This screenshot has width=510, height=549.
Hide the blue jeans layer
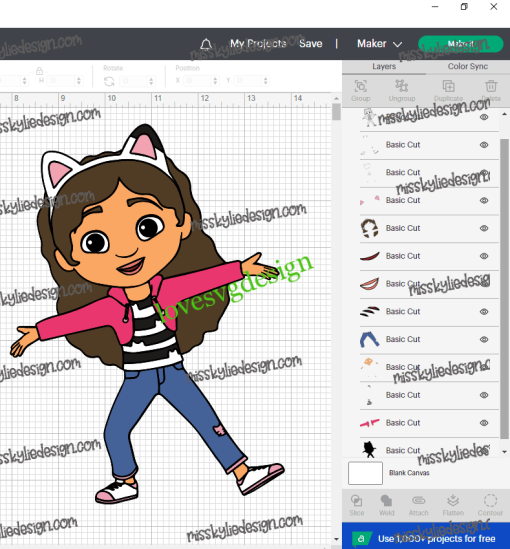coord(484,340)
